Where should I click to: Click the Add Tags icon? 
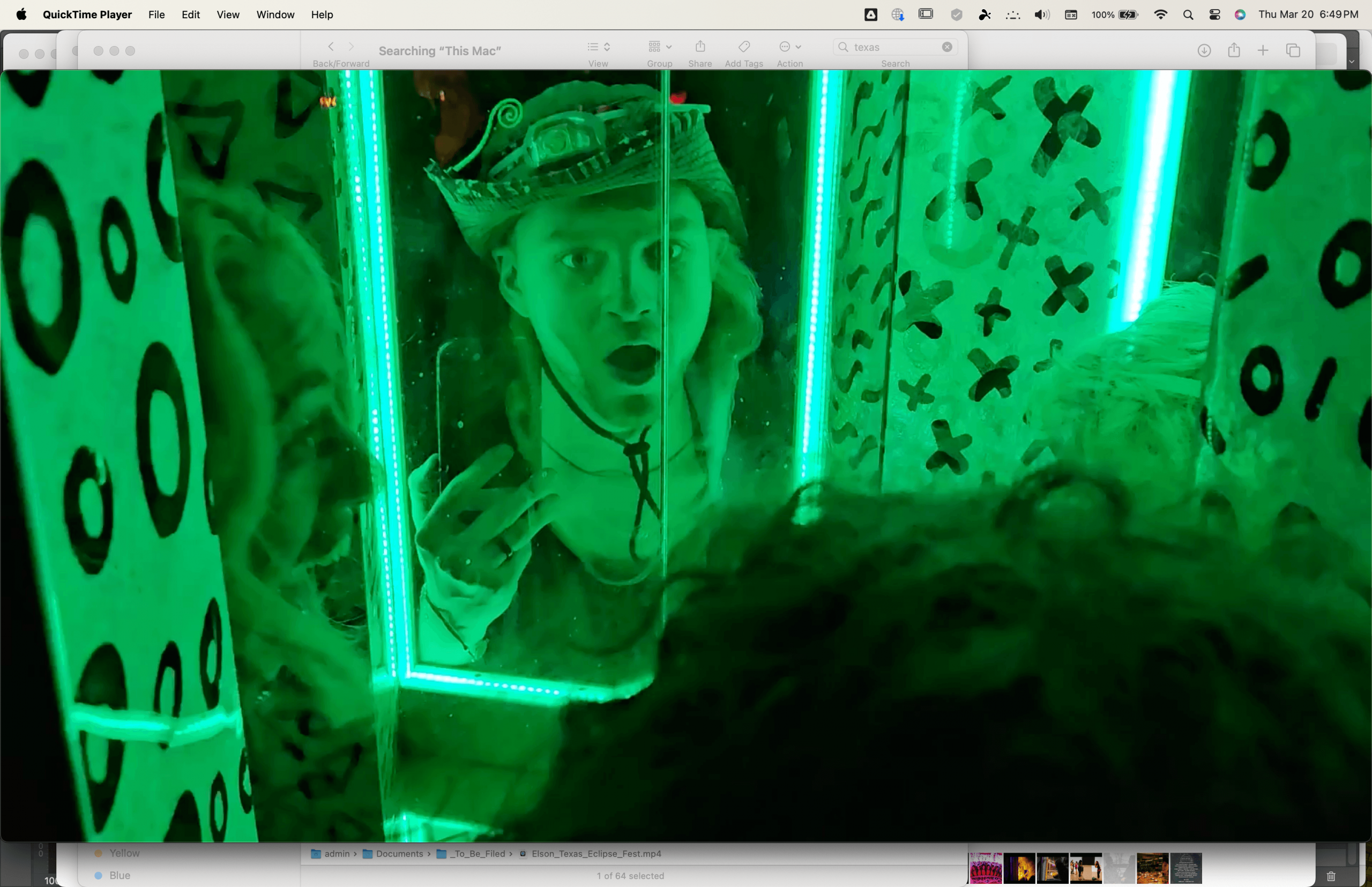click(x=743, y=47)
